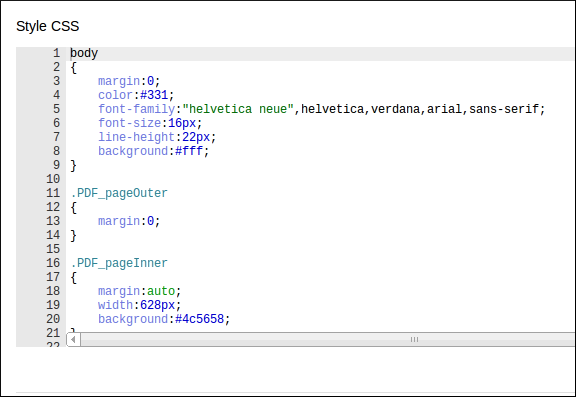The image size is (576, 397).
Task: Click the margin auto value
Action: [x=161, y=291]
